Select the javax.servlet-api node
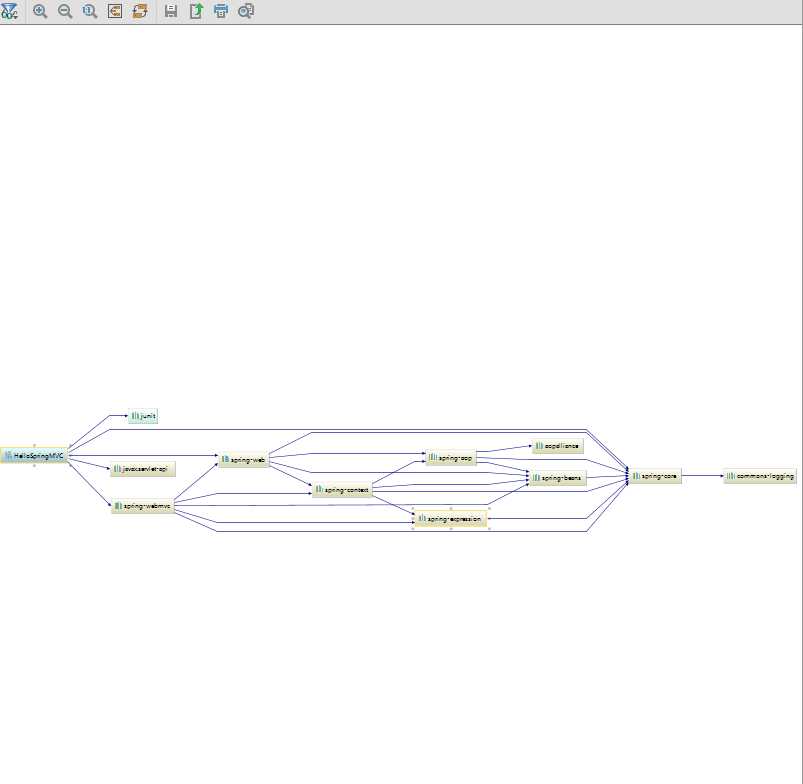 [143, 469]
